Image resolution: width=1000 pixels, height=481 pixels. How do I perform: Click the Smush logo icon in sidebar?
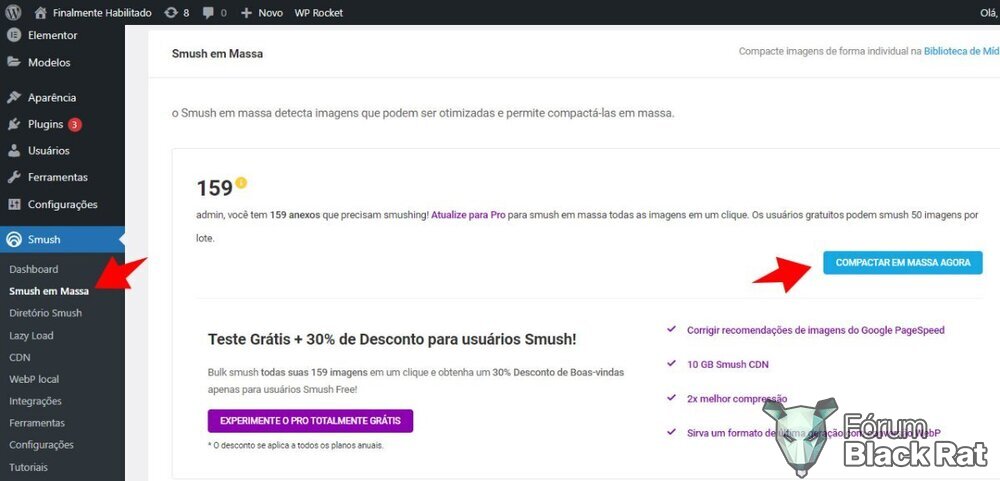click(x=13, y=240)
